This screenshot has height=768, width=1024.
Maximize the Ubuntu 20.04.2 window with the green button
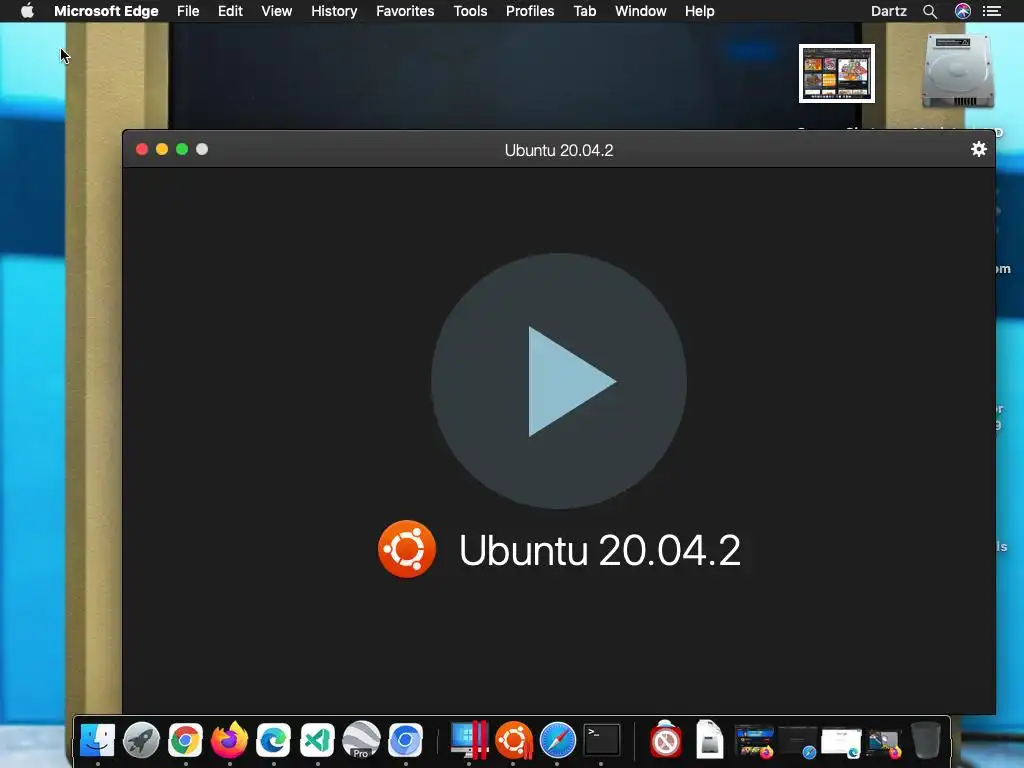pos(182,150)
